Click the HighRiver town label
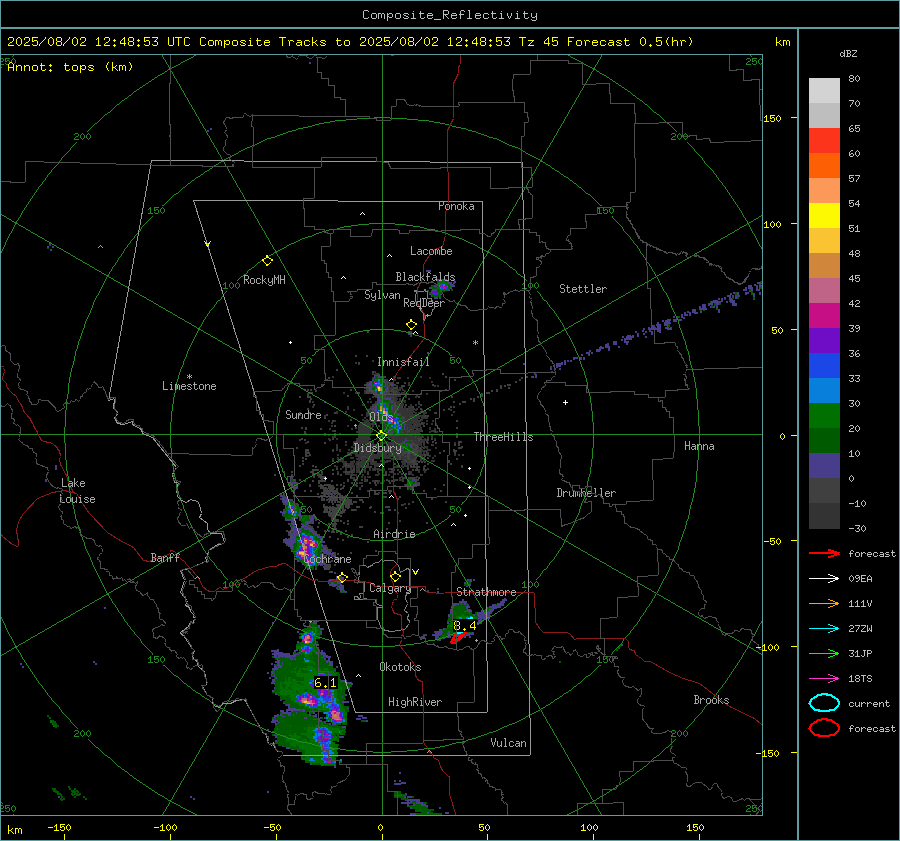 coord(415,702)
